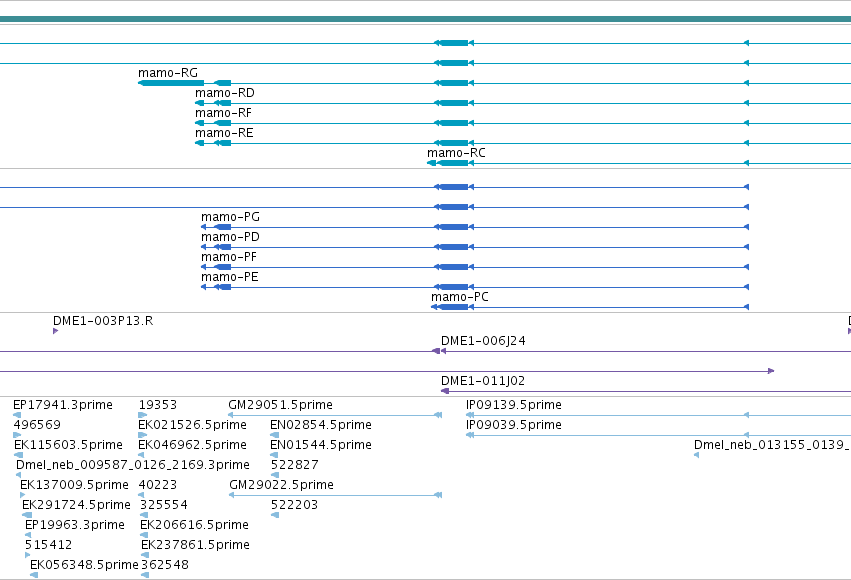Click the GM29022.5prime alignment line
This screenshot has height=580, width=851.
point(335,495)
